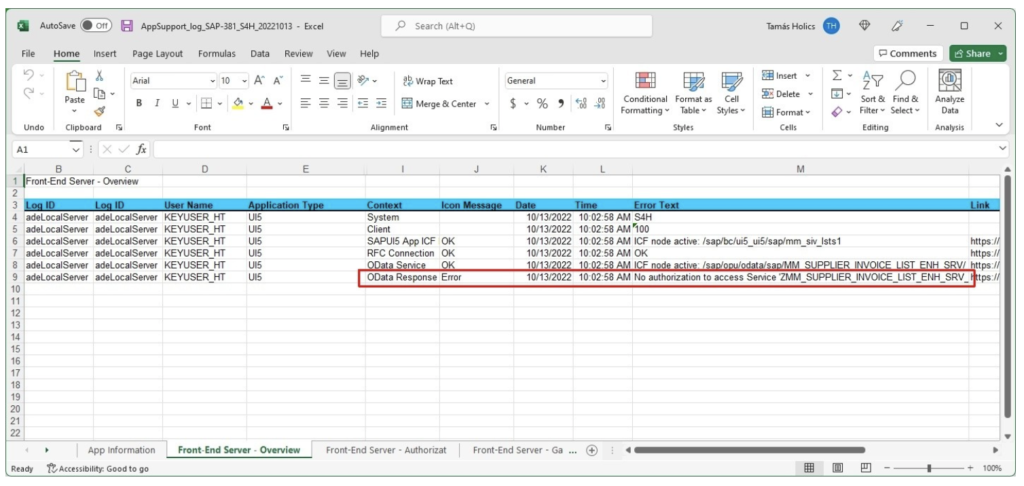1024x486 pixels.
Task: Click the horizontal scrollbar of sheet
Action: tap(749, 450)
